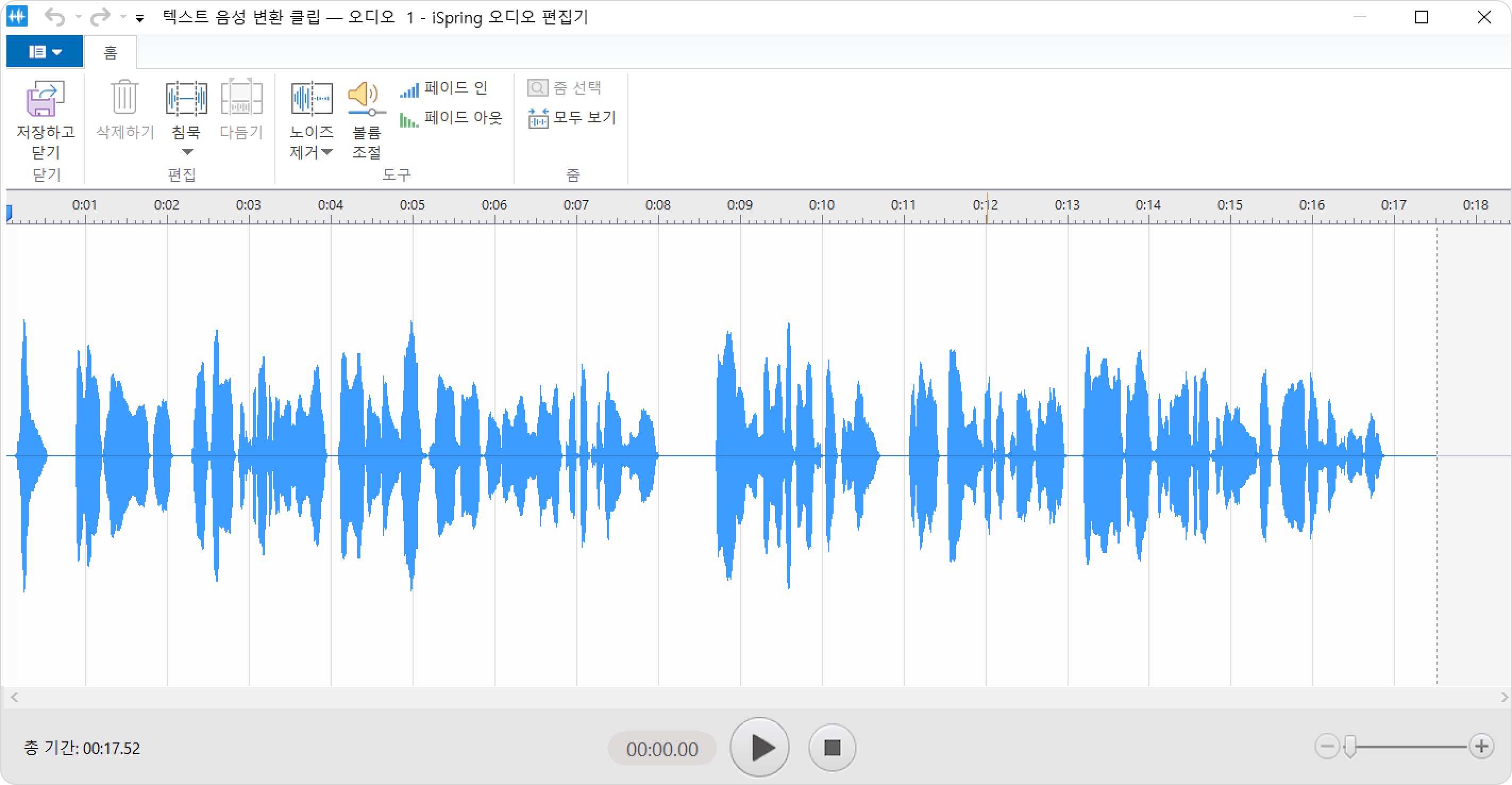This screenshot has height=785, width=1512.
Task: Apply Fade Out (페이드 아웃)
Action: click(451, 118)
